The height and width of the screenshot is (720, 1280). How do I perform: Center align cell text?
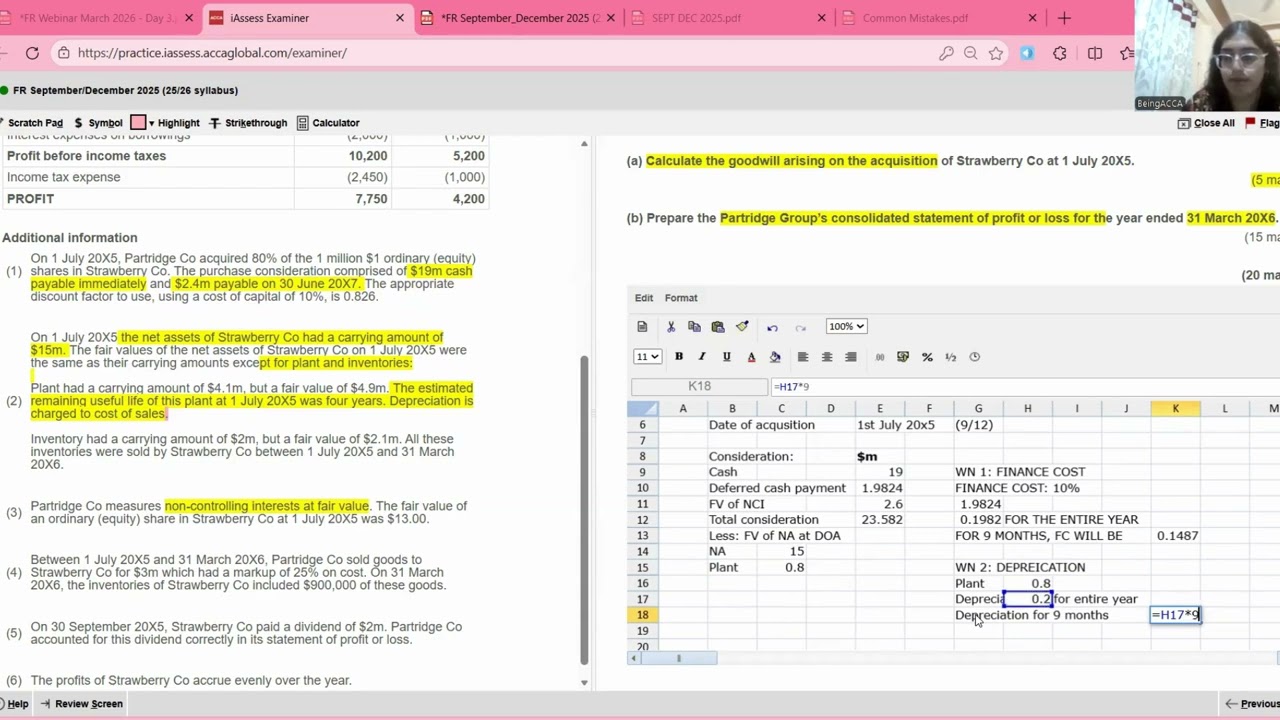pos(826,357)
